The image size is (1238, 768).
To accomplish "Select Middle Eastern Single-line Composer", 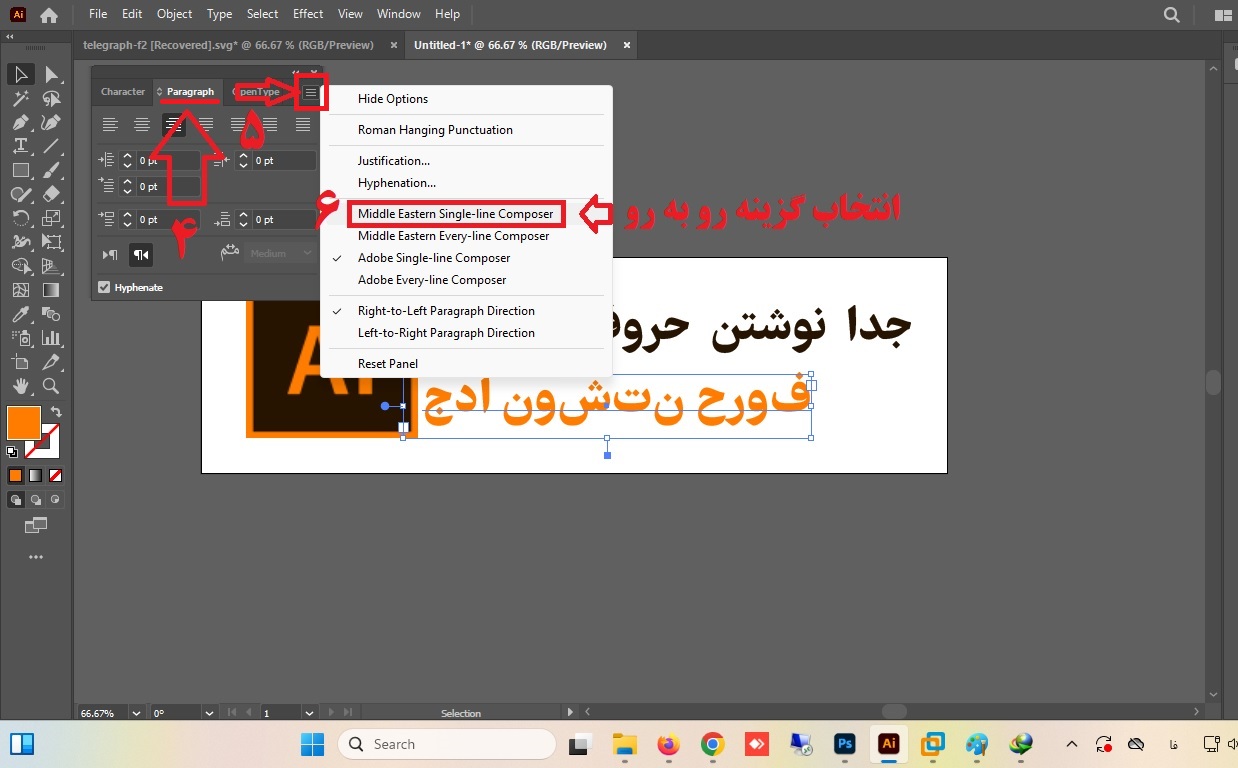I will click(x=455, y=213).
